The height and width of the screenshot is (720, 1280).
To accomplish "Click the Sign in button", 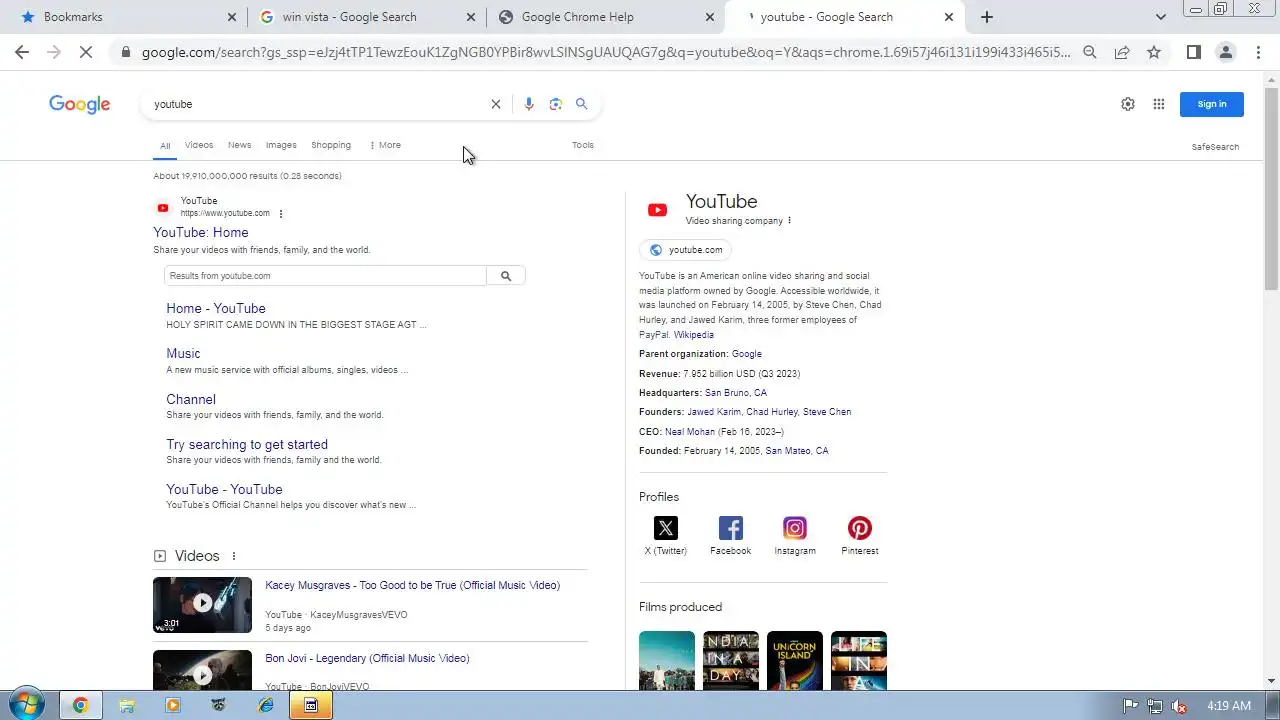I will [x=1212, y=104].
